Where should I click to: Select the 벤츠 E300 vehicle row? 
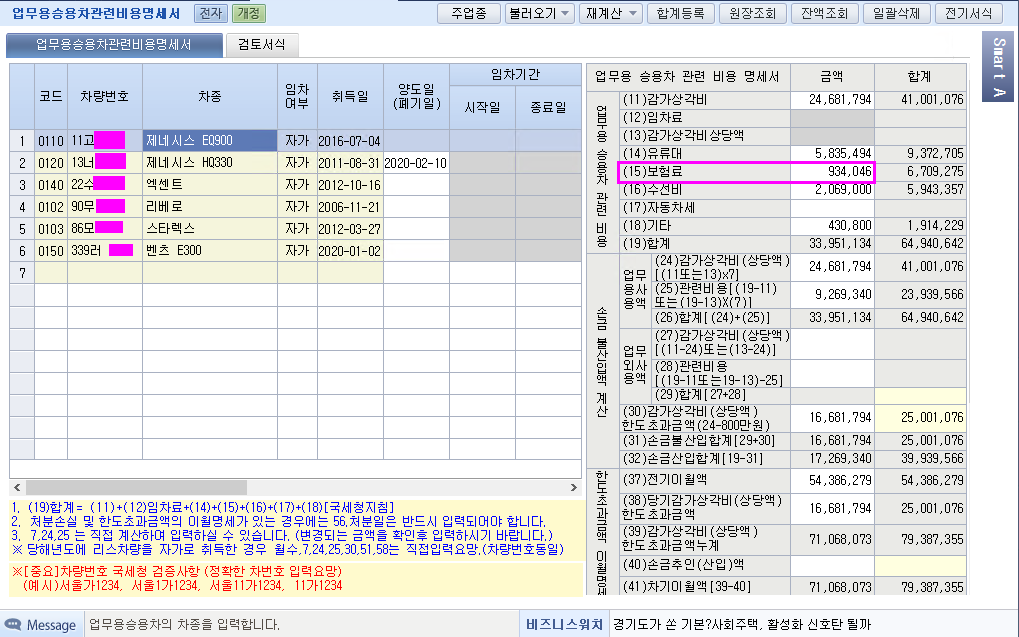coord(210,250)
